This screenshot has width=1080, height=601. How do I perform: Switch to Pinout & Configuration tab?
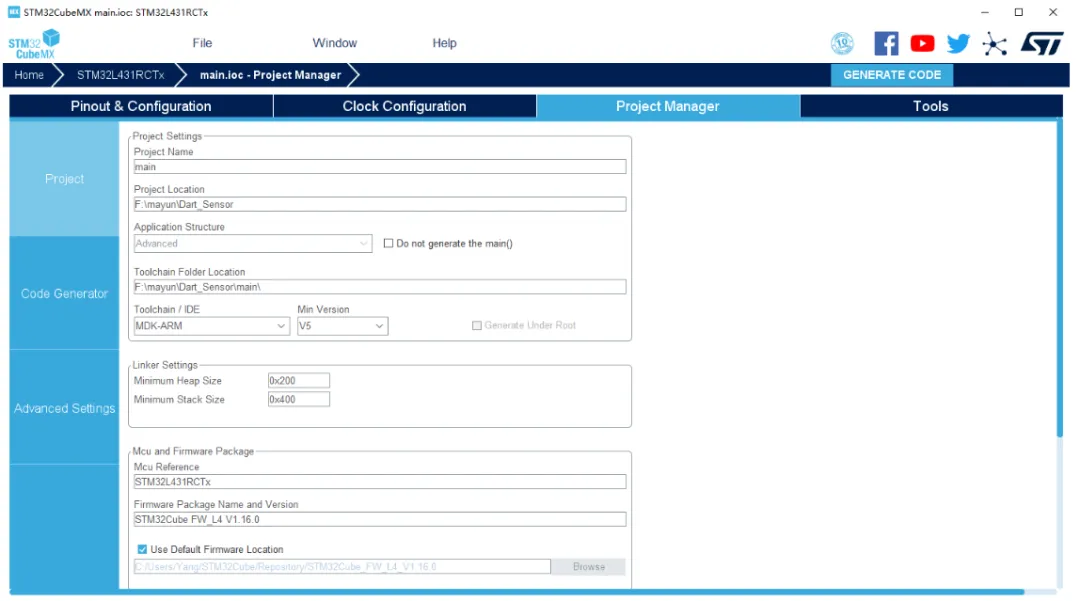pos(141,106)
